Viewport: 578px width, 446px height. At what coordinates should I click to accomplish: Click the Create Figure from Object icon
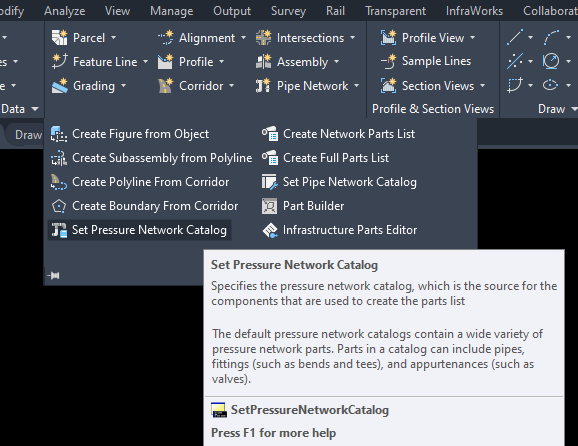pos(59,134)
